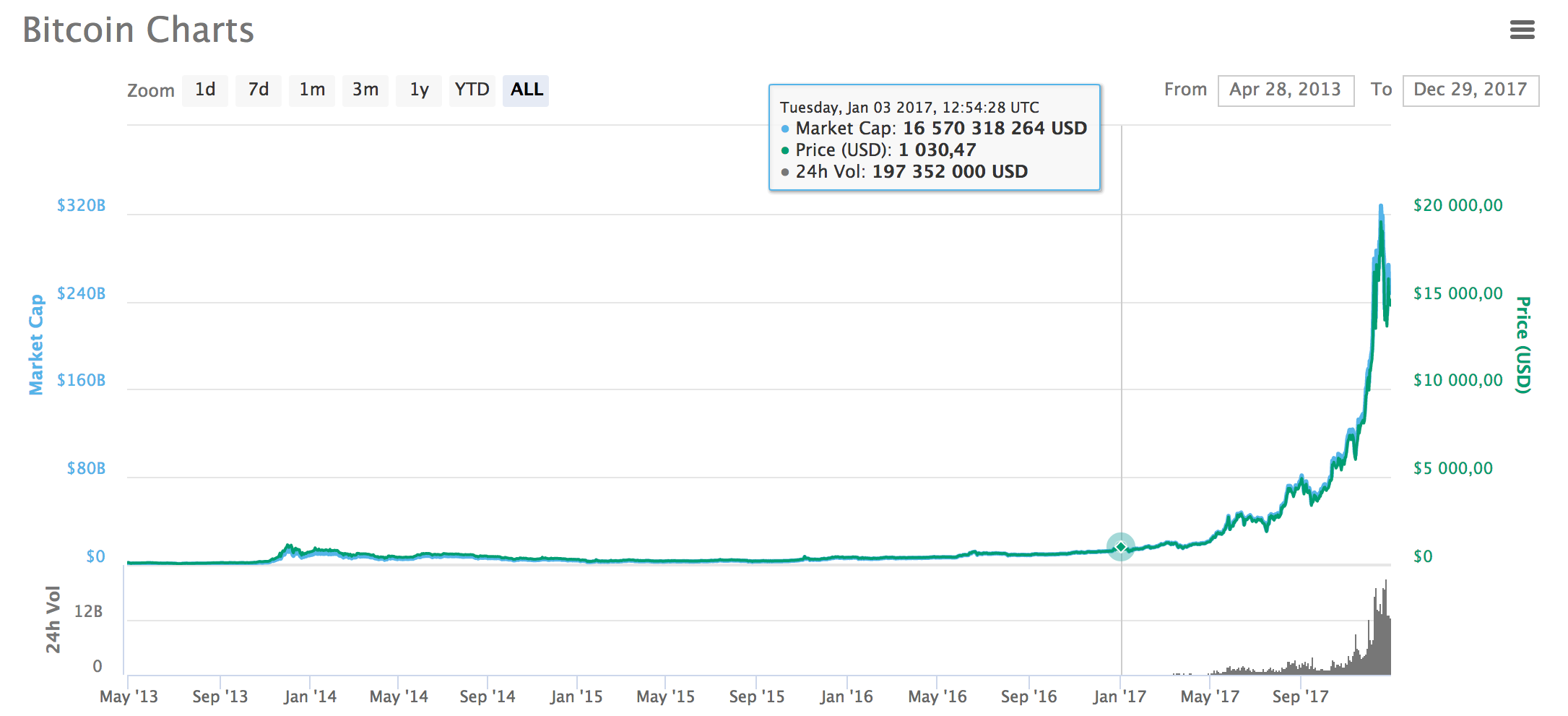Click the Jan '16 x-axis label

coord(846,696)
